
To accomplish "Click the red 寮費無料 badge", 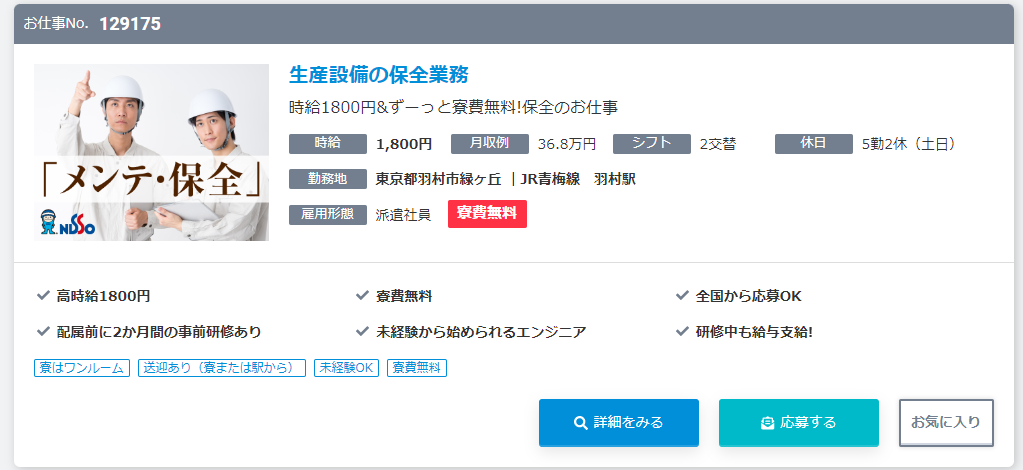I will coord(487,214).
